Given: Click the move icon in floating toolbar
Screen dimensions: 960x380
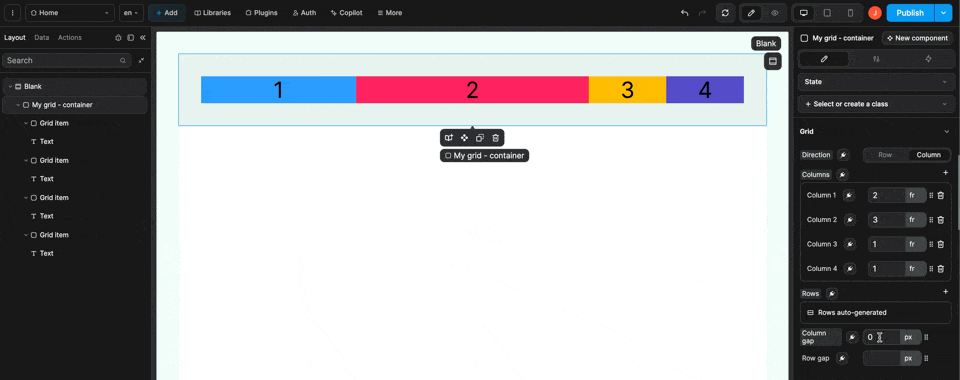Looking at the screenshot, I should tap(464, 138).
